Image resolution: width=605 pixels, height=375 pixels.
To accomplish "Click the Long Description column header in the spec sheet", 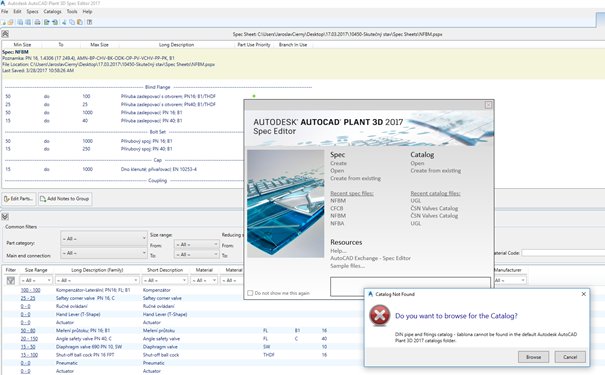I will (176, 45).
